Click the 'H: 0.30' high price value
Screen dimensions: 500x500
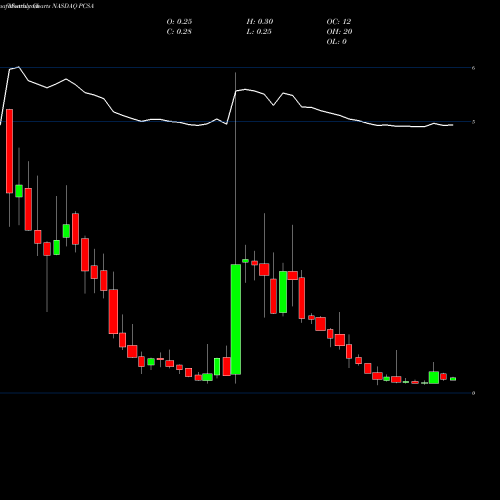click(260, 22)
